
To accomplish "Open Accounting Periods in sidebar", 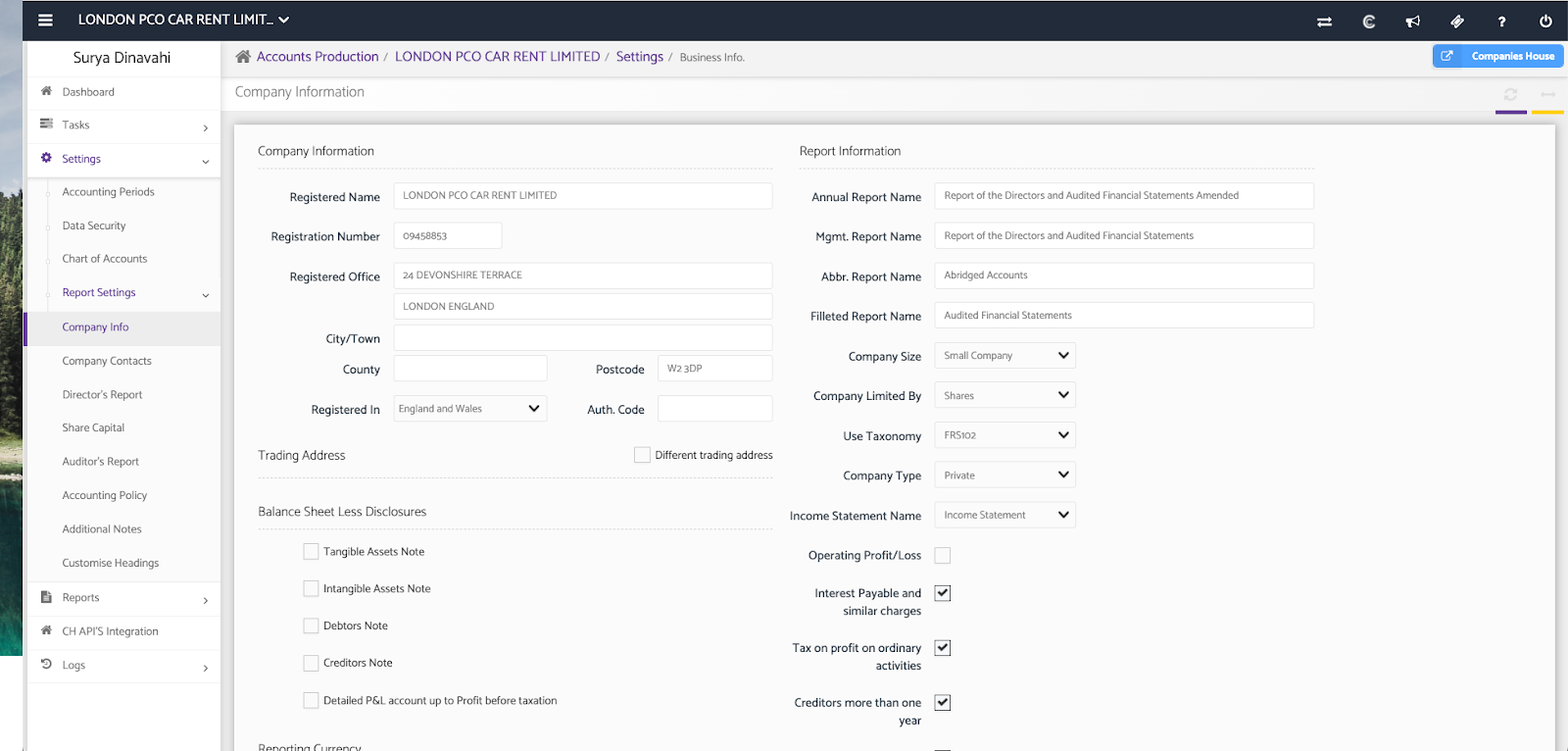I will click(108, 192).
